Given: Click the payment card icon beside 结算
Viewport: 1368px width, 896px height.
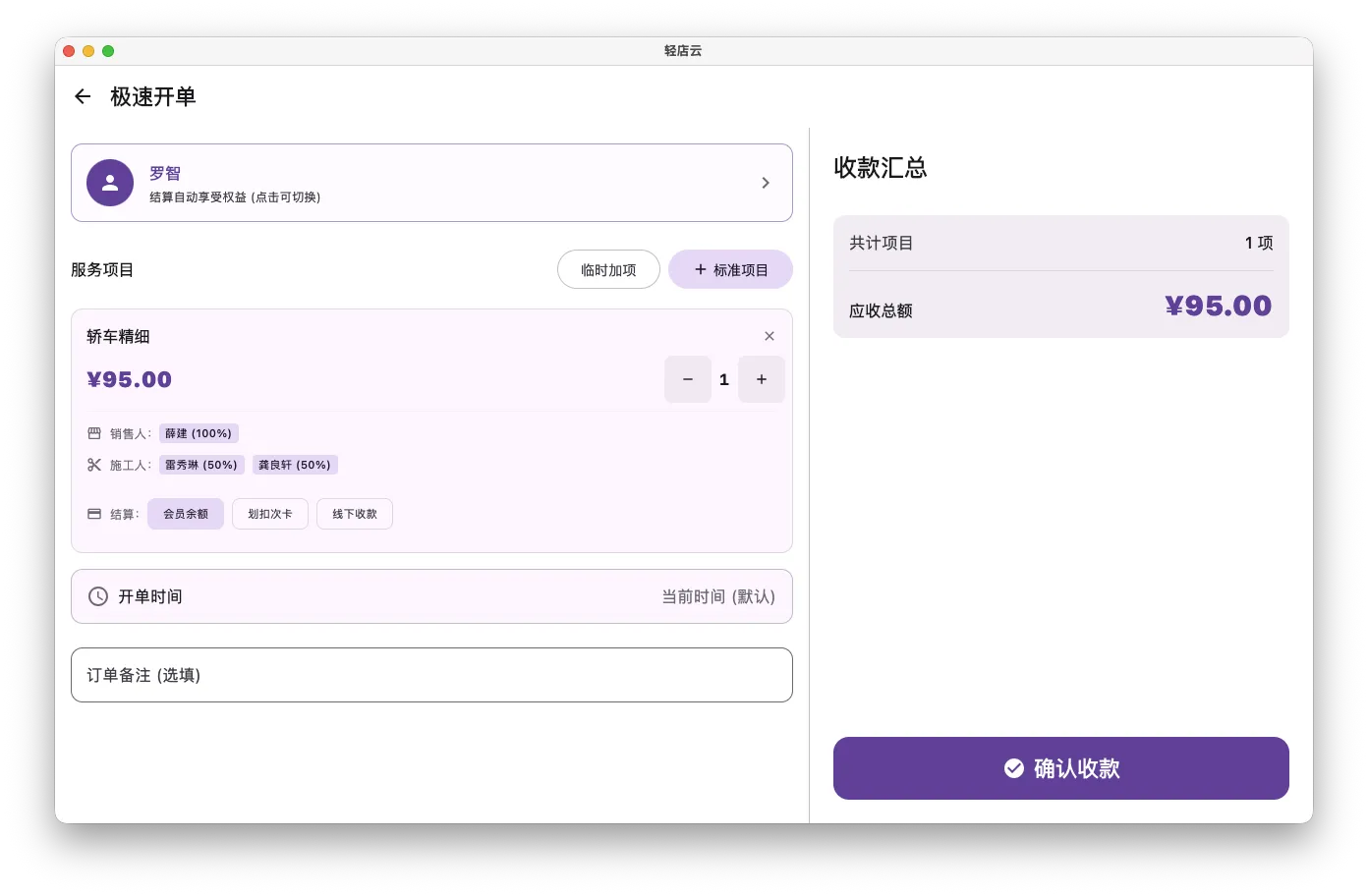Looking at the screenshot, I should tap(93, 513).
